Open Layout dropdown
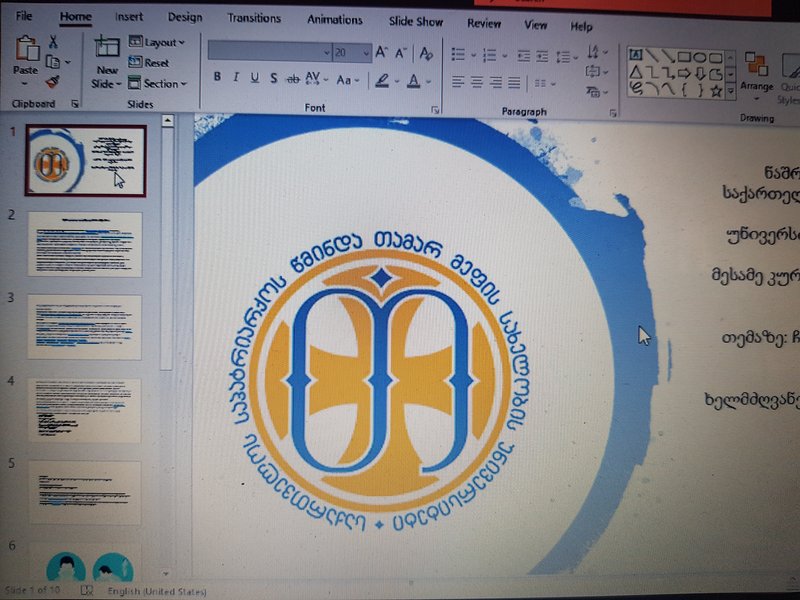The width and height of the screenshot is (800, 600). (157, 42)
